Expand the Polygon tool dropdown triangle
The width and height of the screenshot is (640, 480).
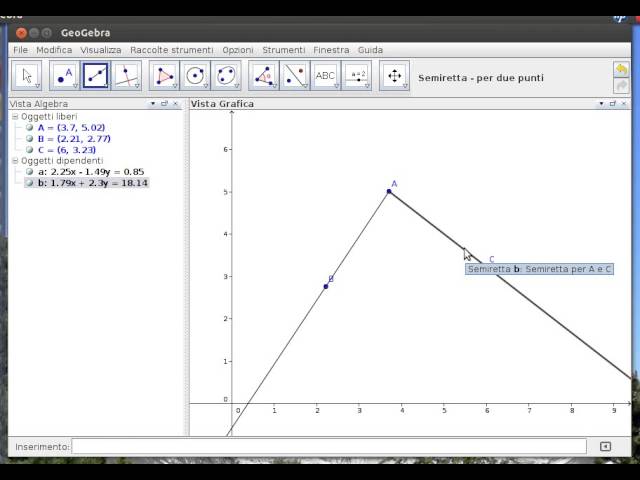click(x=175, y=86)
